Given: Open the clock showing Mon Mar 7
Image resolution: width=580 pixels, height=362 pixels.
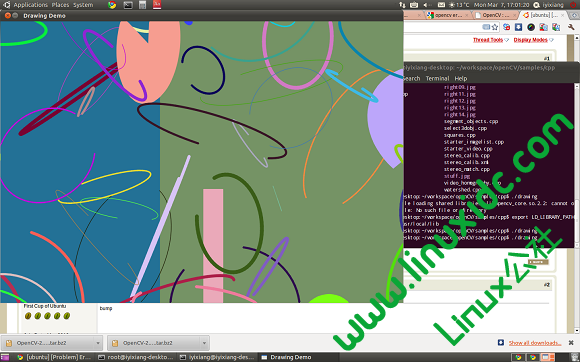Looking at the screenshot, I should 501,5.
